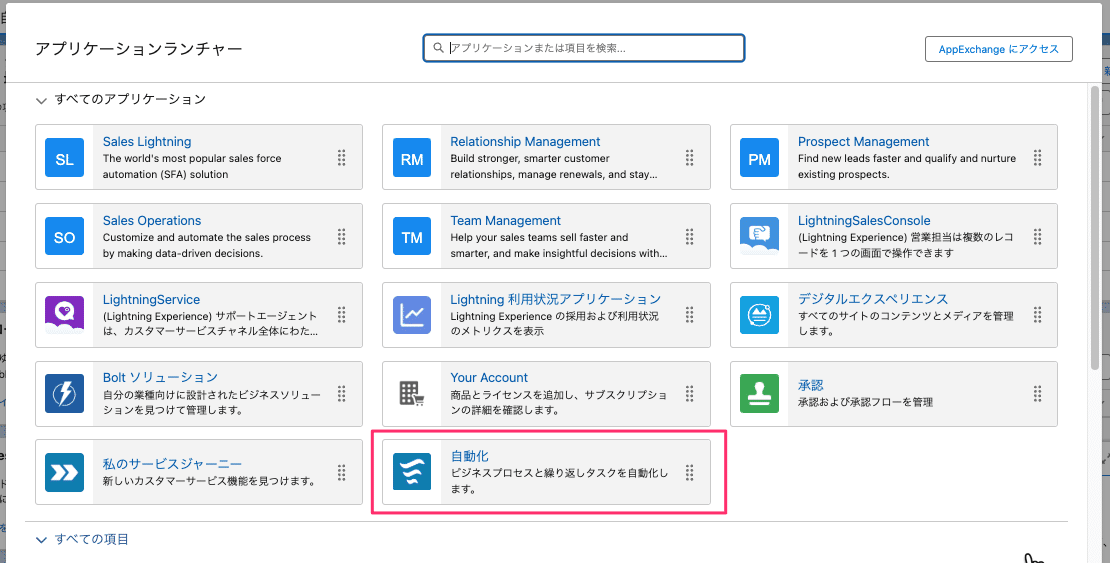1110x563 pixels.
Task: Click the 私のサービスジャーニー arrows icon
Action: (x=64, y=472)
